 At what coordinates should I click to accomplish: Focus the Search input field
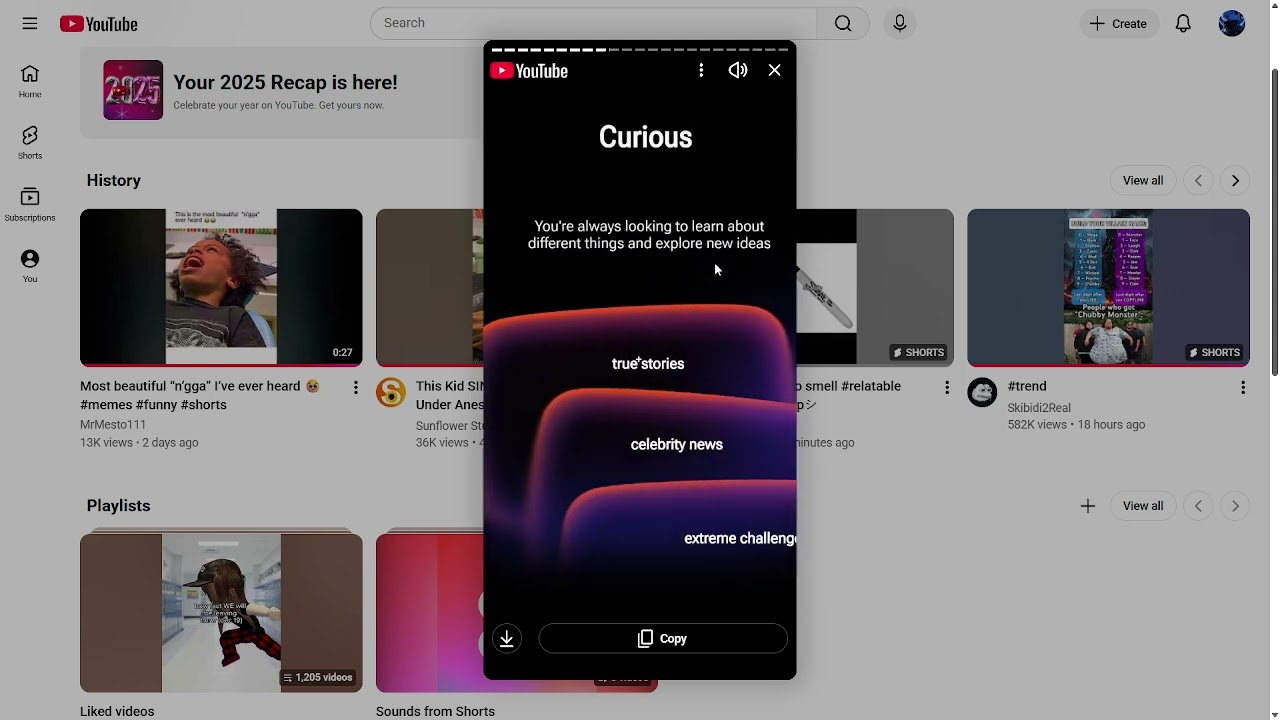[594, 23]
